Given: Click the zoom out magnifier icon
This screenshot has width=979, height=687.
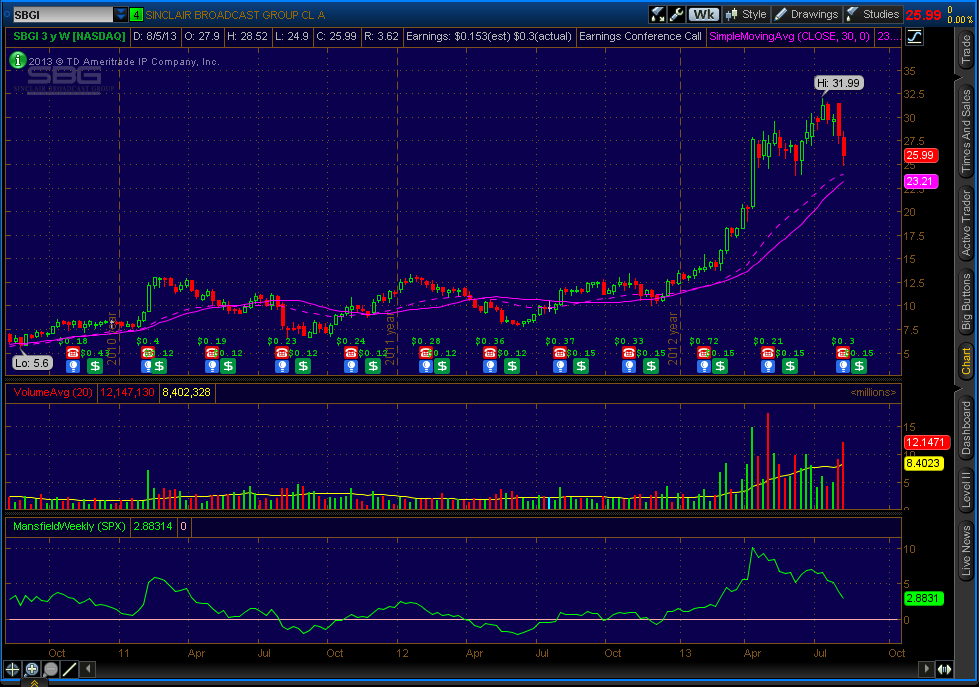Looking at the screenshot, I should click(x=51, y=670).
